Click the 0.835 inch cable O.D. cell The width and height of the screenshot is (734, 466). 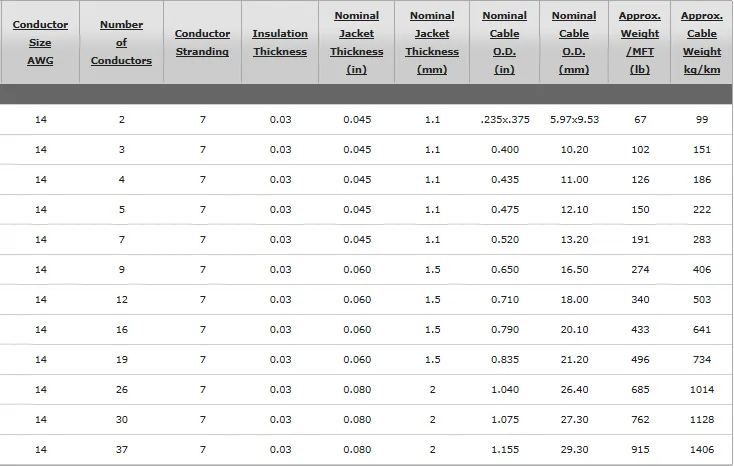505,360
